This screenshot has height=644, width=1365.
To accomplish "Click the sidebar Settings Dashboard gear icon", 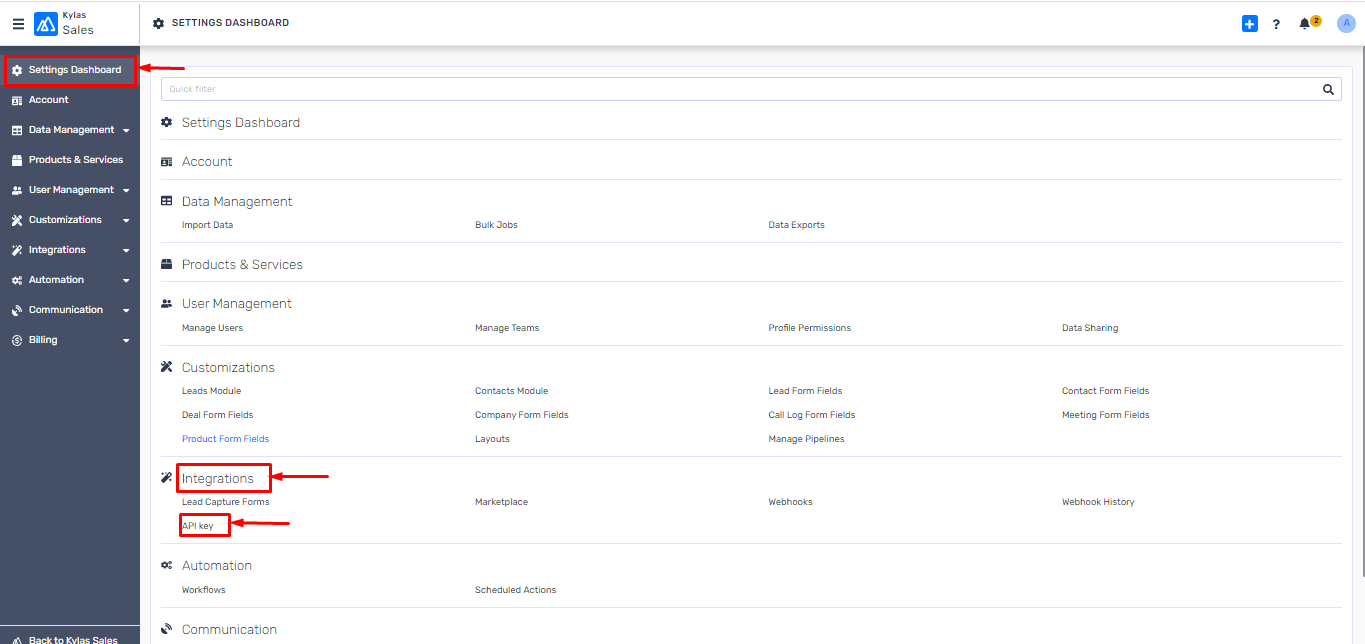I will pos(17,70).
